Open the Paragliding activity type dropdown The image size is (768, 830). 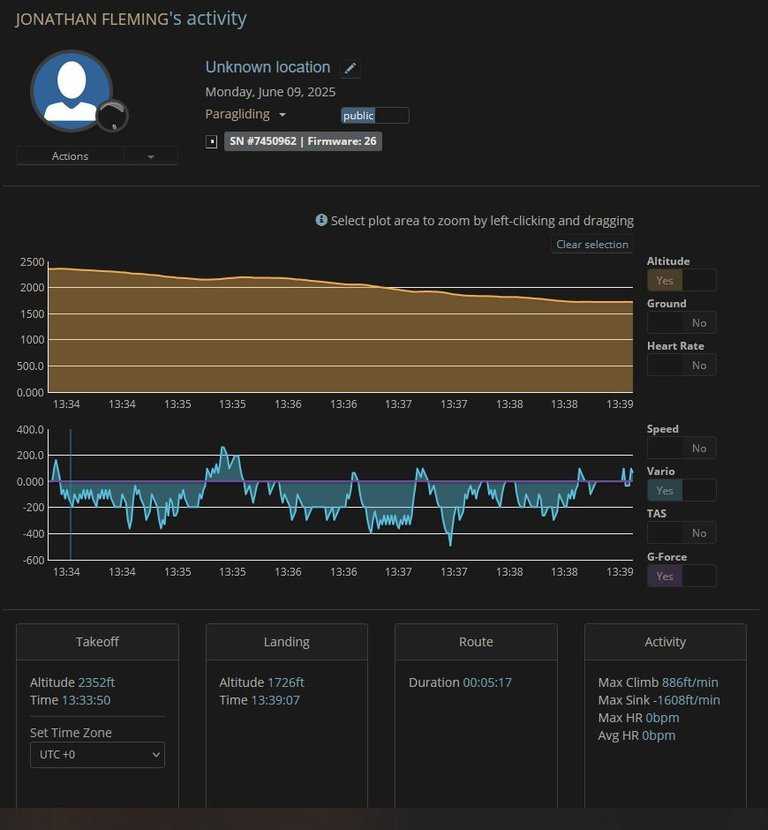(x=246, y=114)
